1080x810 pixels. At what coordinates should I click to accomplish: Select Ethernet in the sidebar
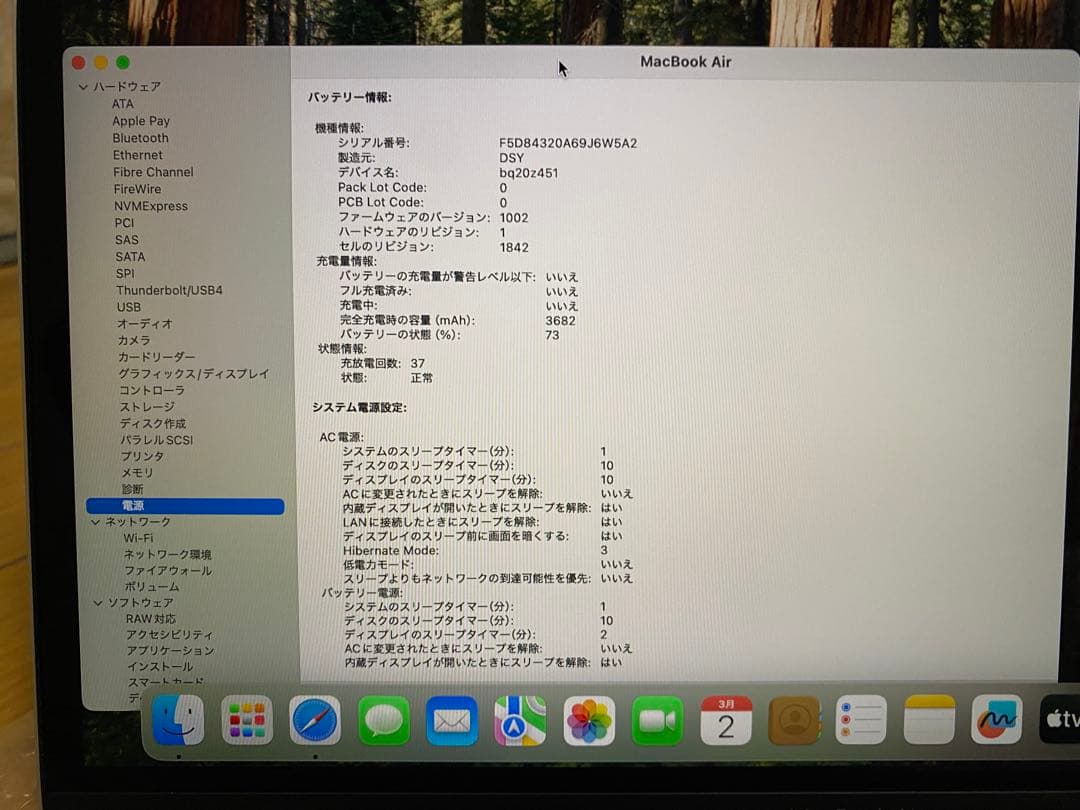[x=138, y=155]
